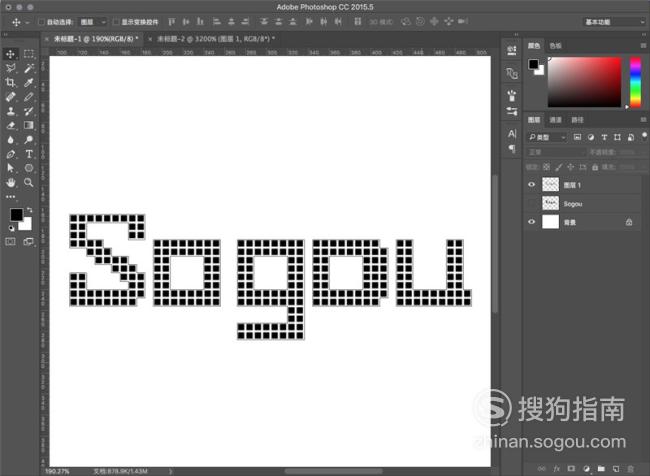Select the Magic Wand tool
The width and height of the screenshot is (650, 476).
pos(29,68)
